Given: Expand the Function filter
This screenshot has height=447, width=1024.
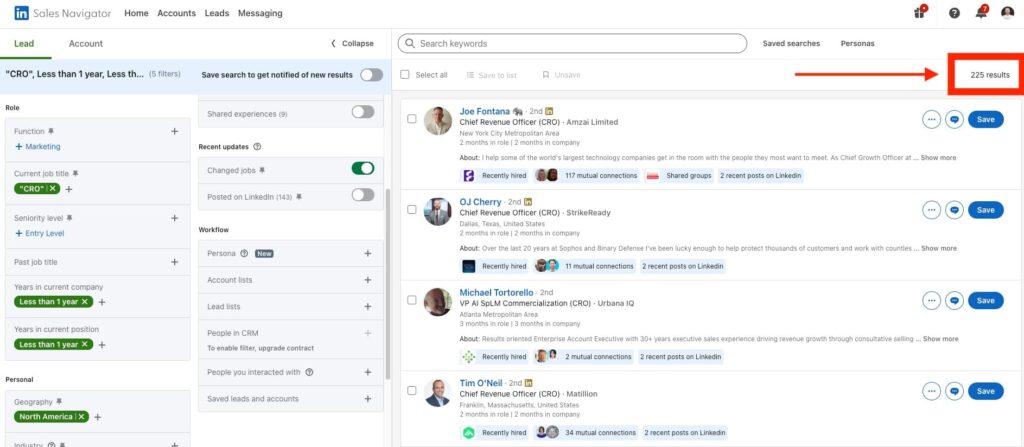Looking at the screenshot, I should coord(174,131).
